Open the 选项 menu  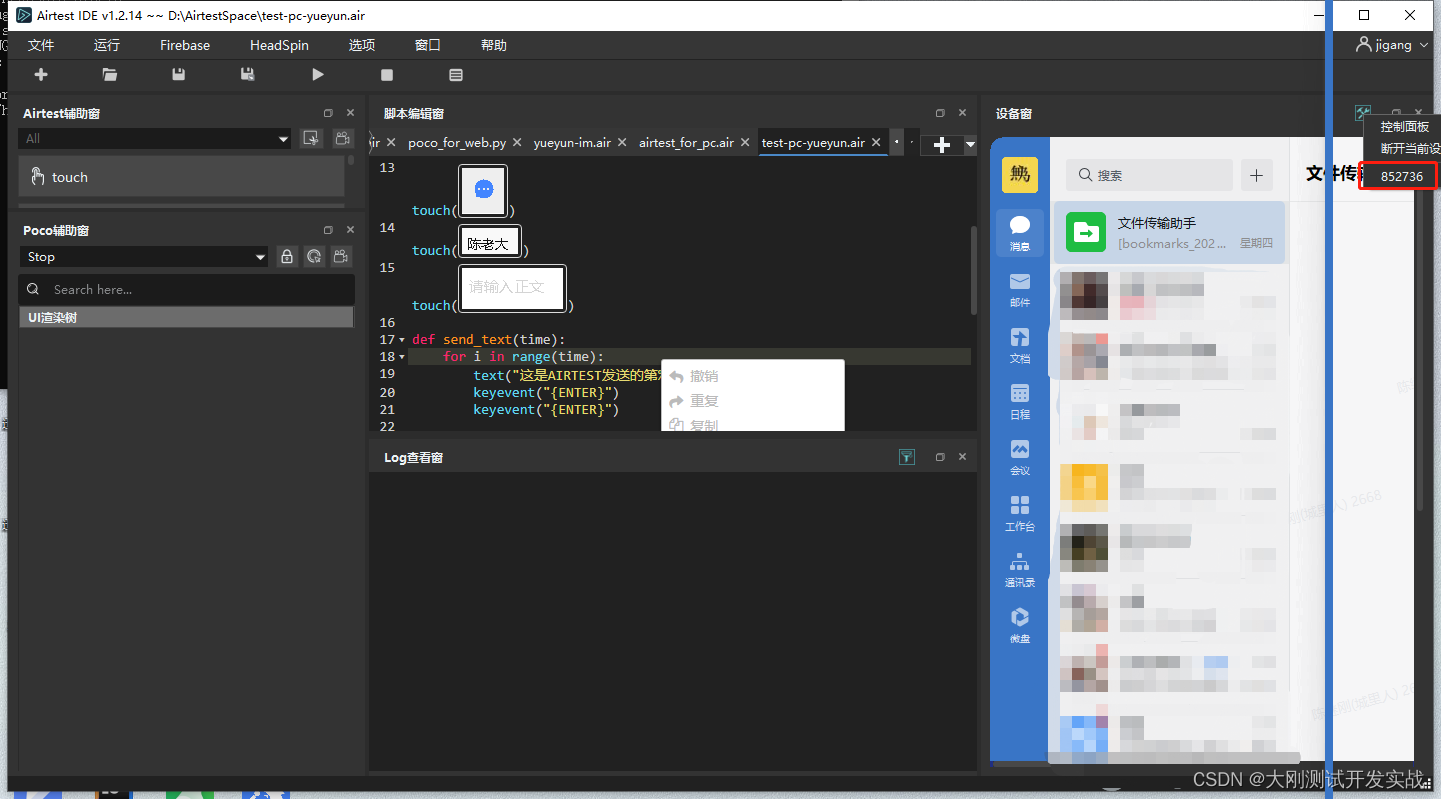coord(362,45)
